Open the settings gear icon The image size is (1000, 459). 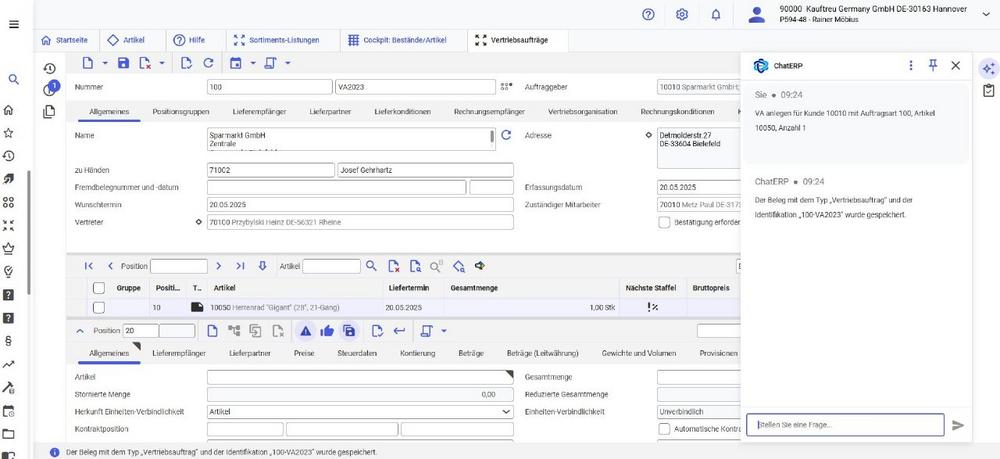point(682,14)
